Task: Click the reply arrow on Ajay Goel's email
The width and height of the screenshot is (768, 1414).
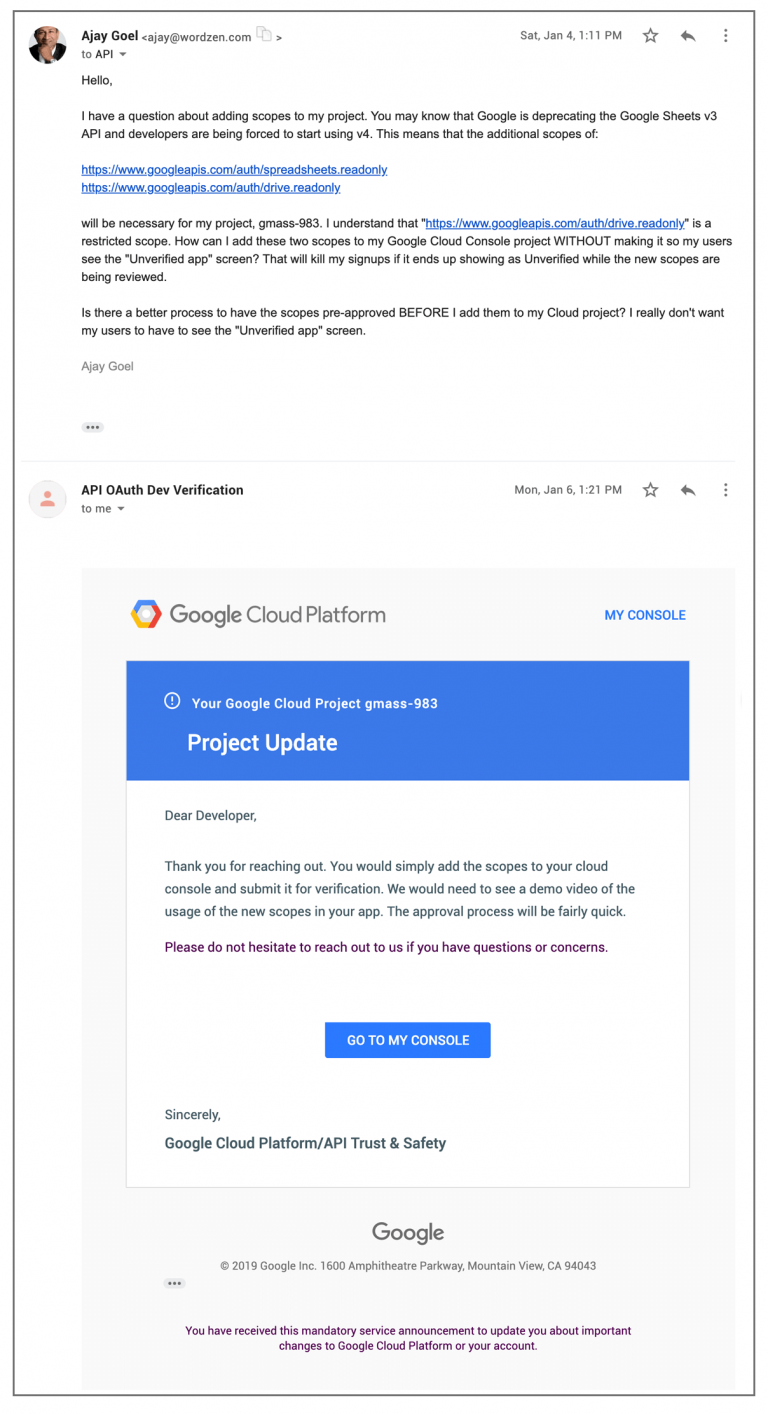Action: [x=688, y=35]
